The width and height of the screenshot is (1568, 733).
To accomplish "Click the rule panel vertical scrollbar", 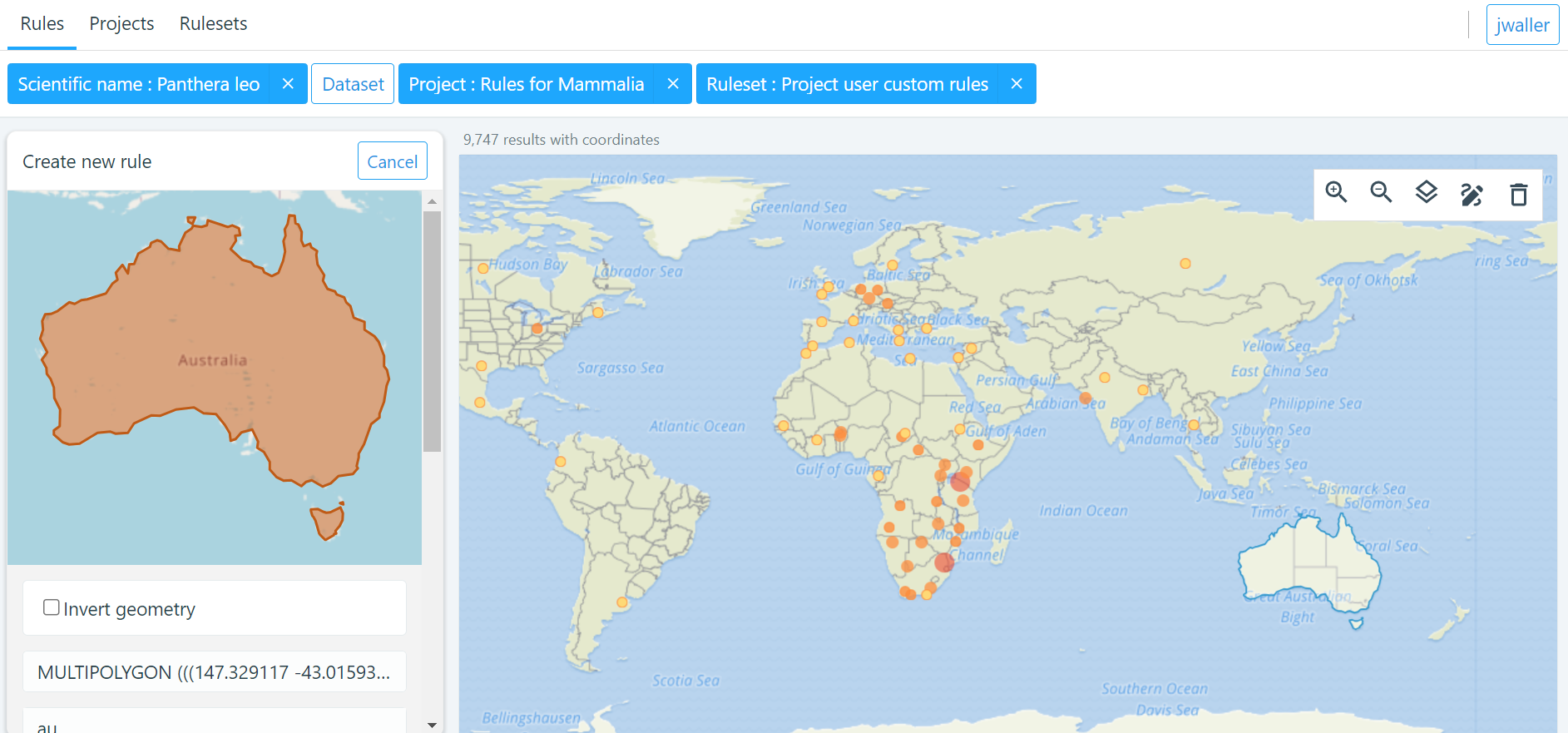I will [x=432, y=333].
